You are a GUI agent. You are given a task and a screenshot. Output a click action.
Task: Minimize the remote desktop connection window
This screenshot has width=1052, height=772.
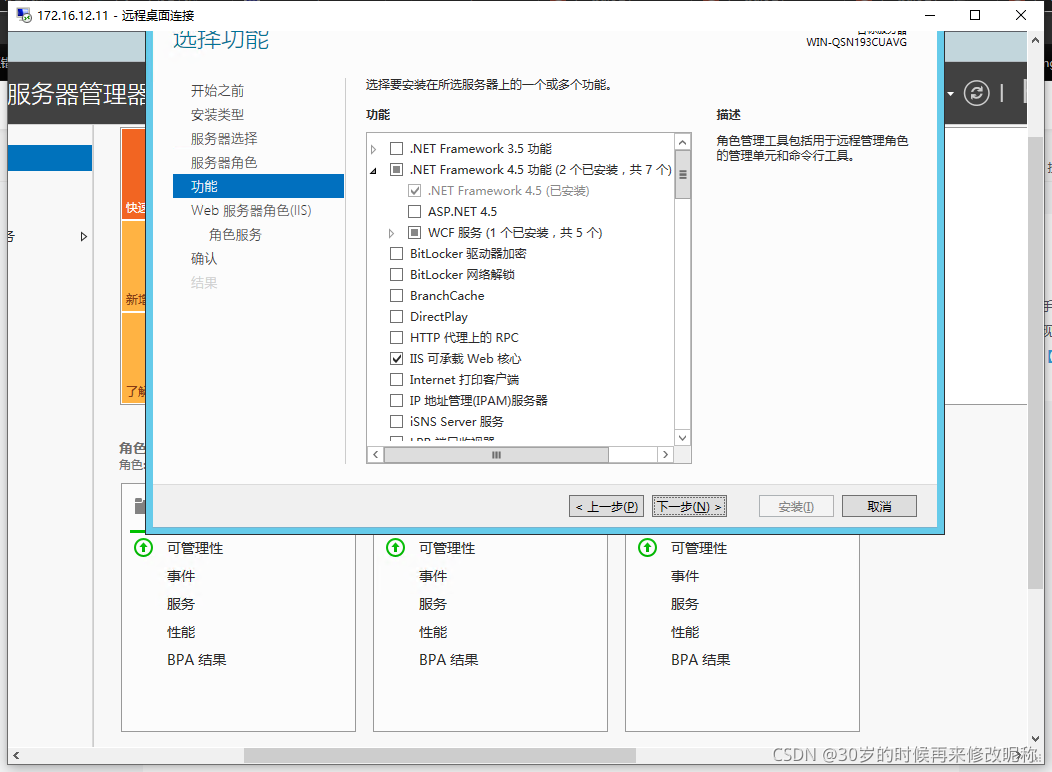pos(930,15)
